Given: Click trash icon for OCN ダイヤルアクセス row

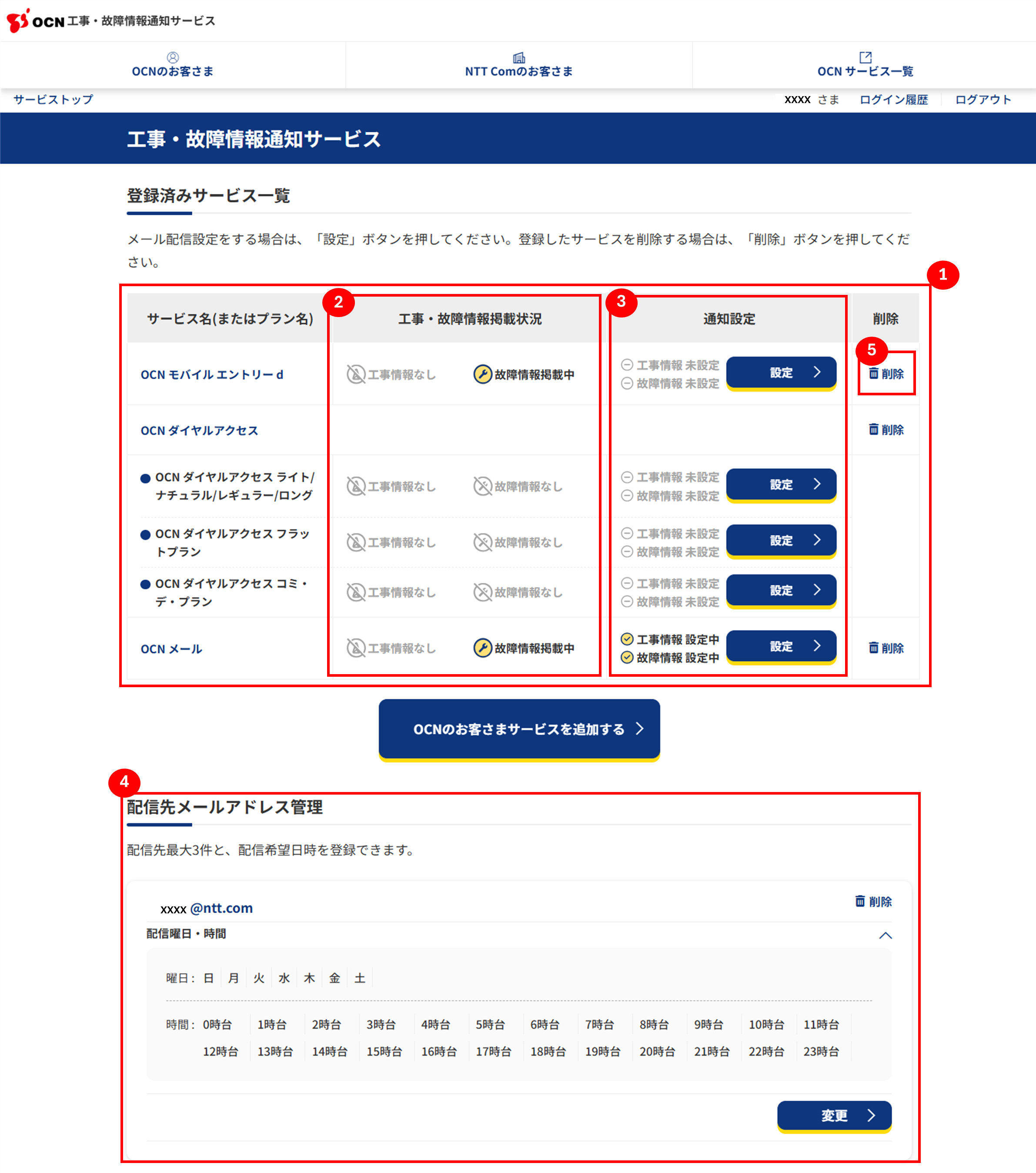Looking at the screenshot, I should (874, 429).
